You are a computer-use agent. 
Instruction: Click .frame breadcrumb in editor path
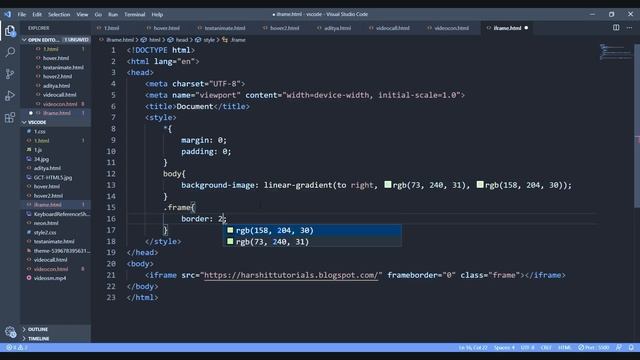pyautogui.click(x=238, y=40)
